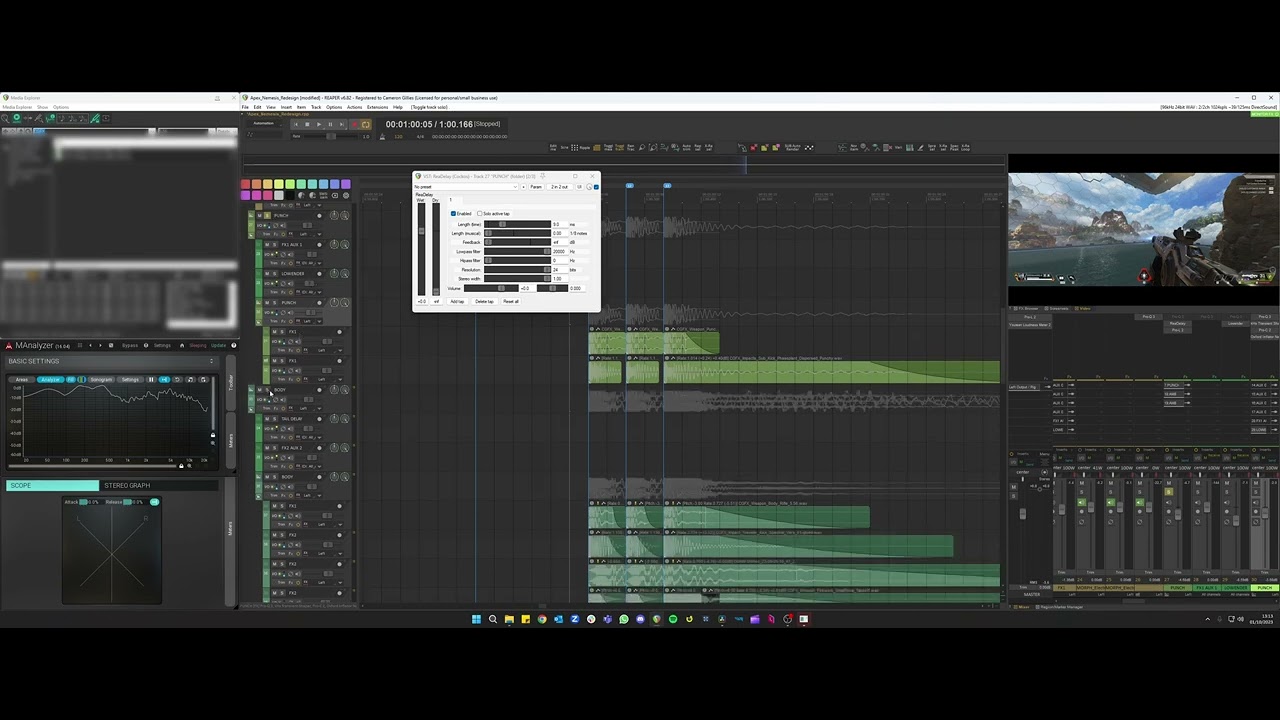Mute the LOWENDER track
Viewport: 1280px width, 720px height.
267,274
